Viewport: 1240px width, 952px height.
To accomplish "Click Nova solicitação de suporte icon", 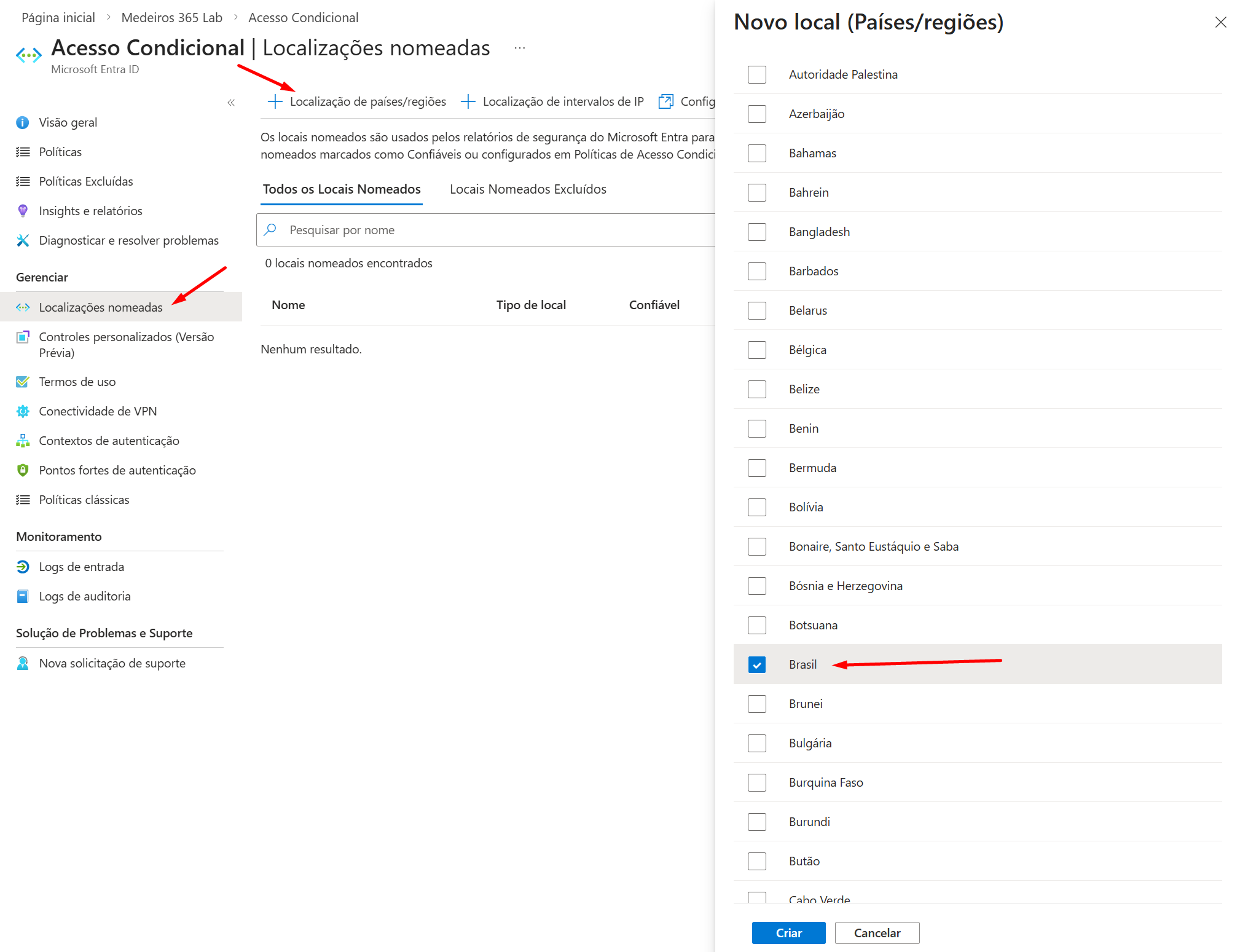I will click(x=23, y=663).
